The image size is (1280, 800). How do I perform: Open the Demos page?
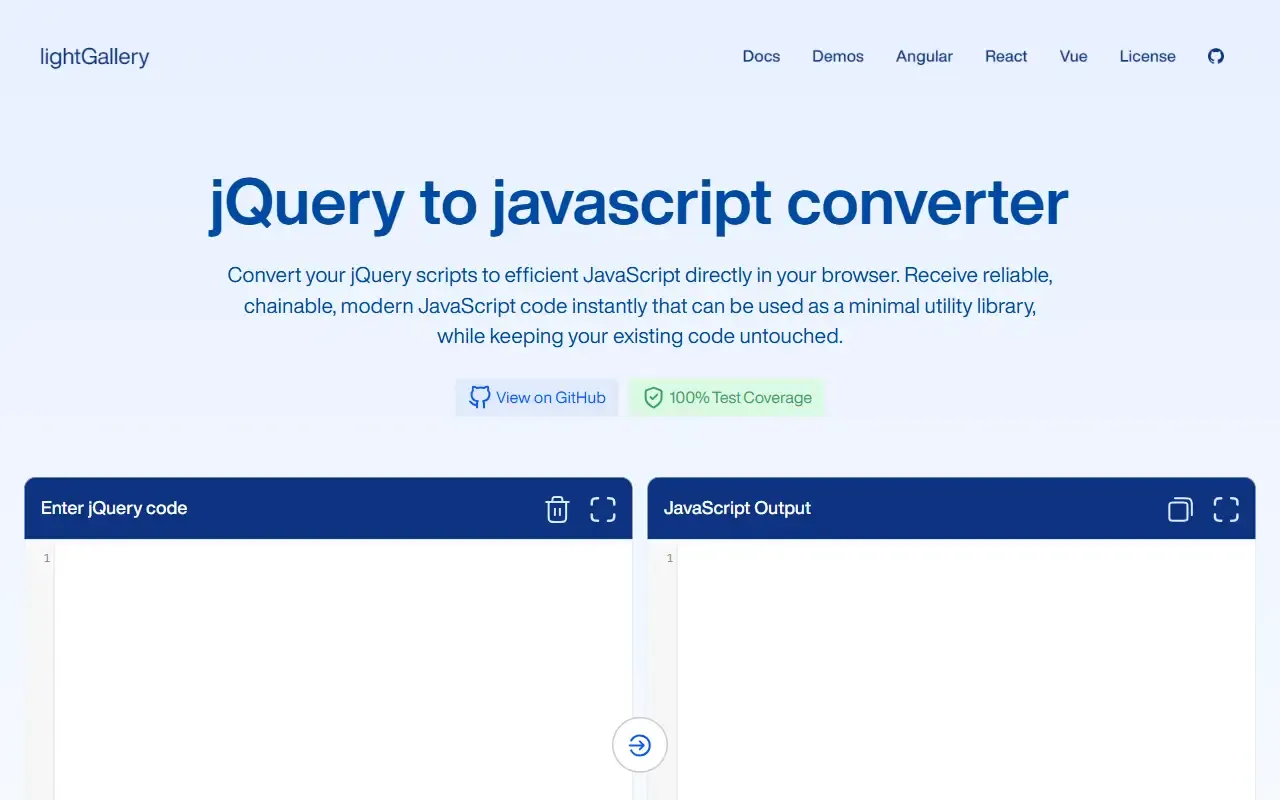coord(838,56)
